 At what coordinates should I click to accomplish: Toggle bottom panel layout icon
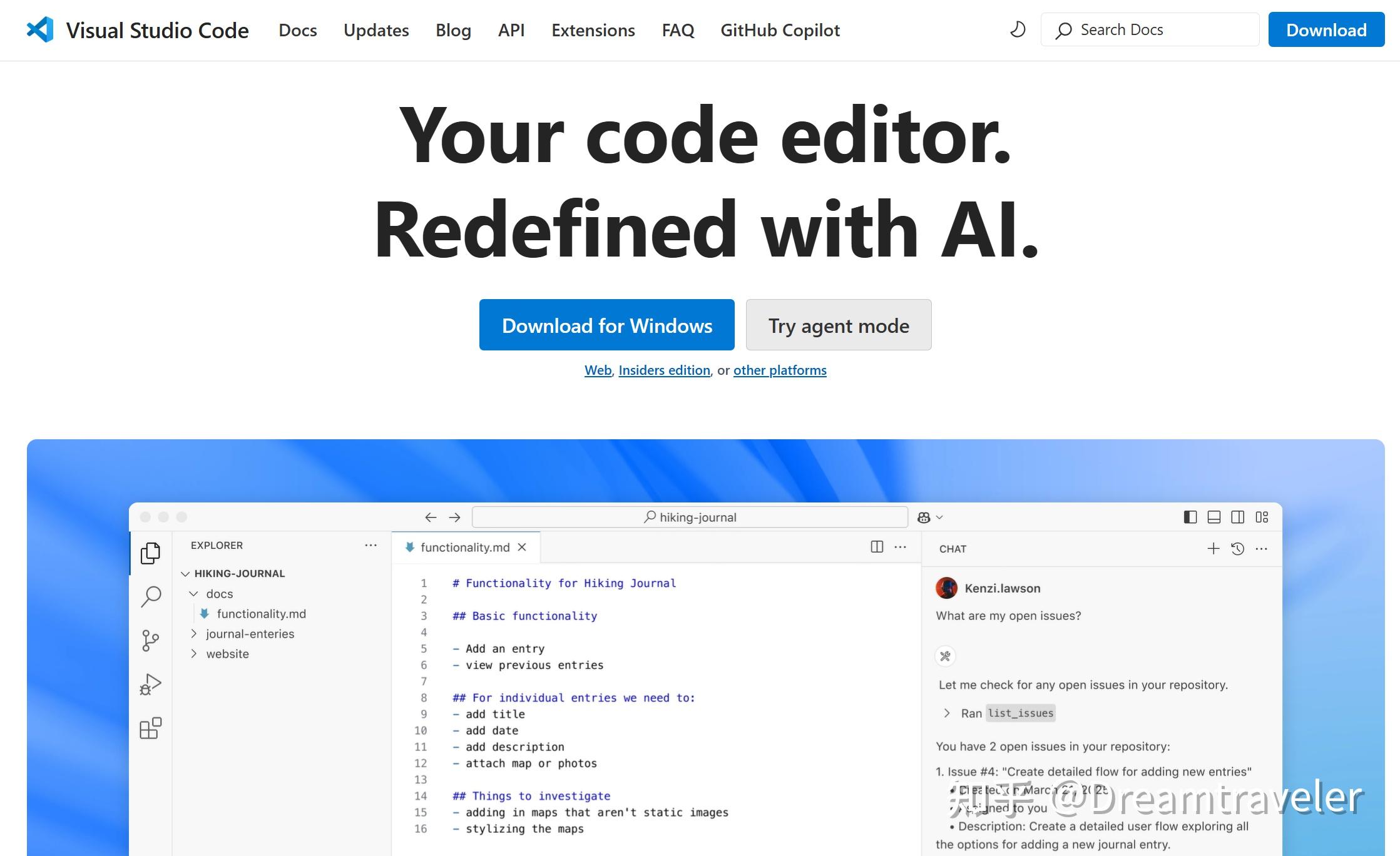[1214, 517]
